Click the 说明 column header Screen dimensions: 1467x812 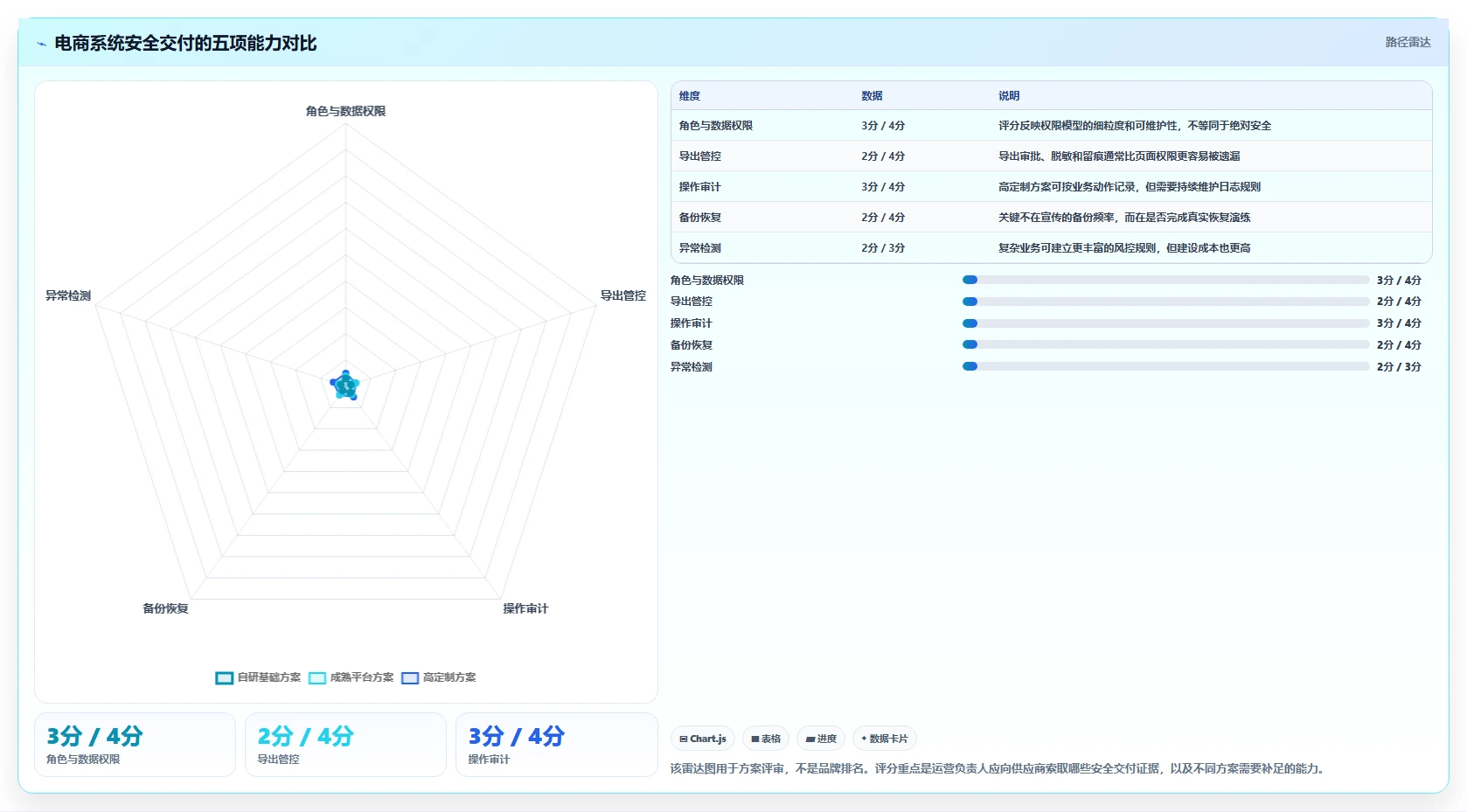tap(1009, 96)
